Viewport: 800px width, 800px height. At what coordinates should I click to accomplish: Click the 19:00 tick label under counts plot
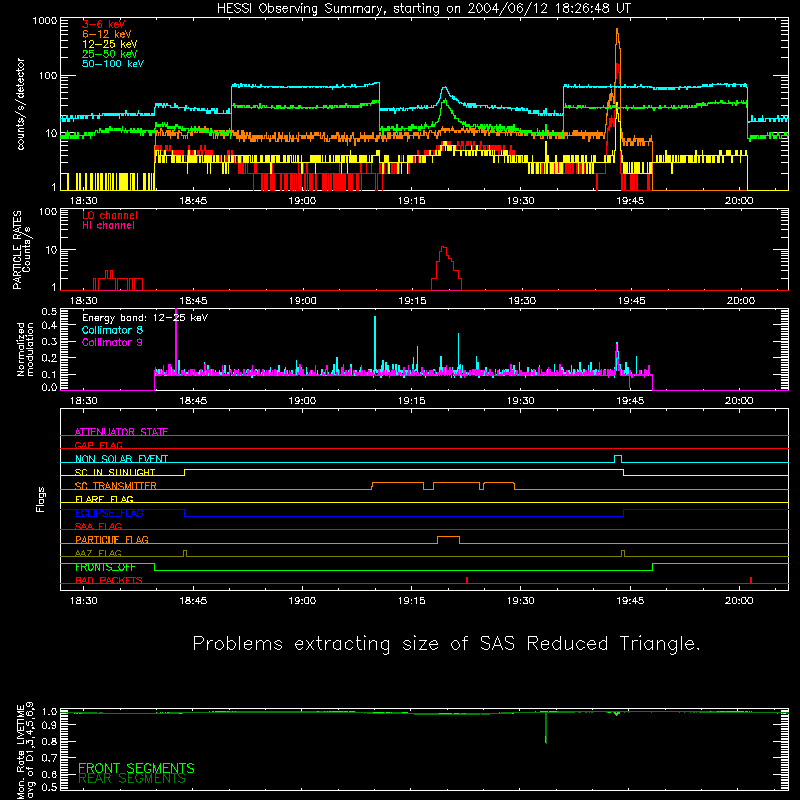[x=302, y=201]
